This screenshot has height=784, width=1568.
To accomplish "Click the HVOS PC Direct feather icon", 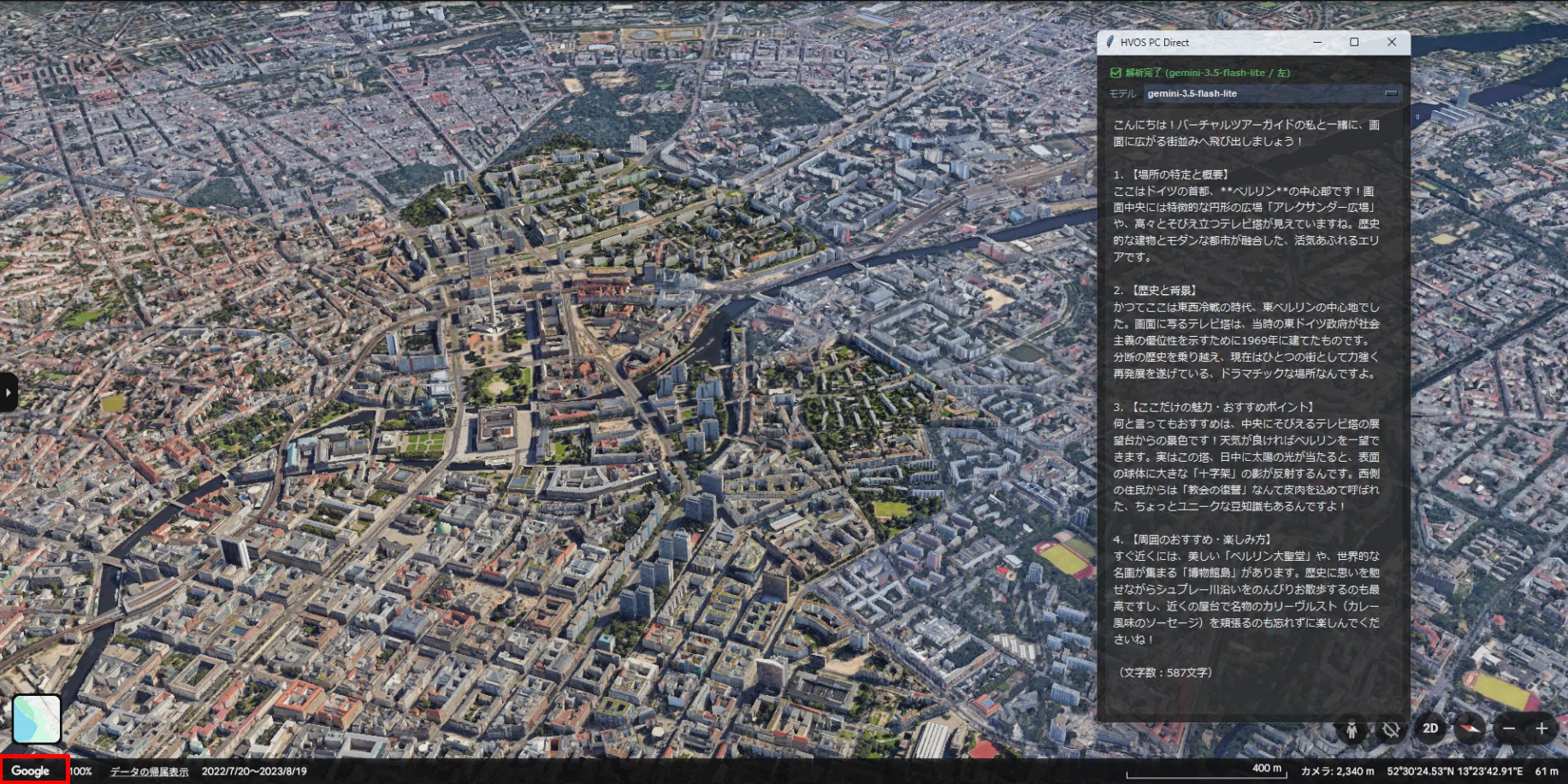I will [x=1109, y=42].
